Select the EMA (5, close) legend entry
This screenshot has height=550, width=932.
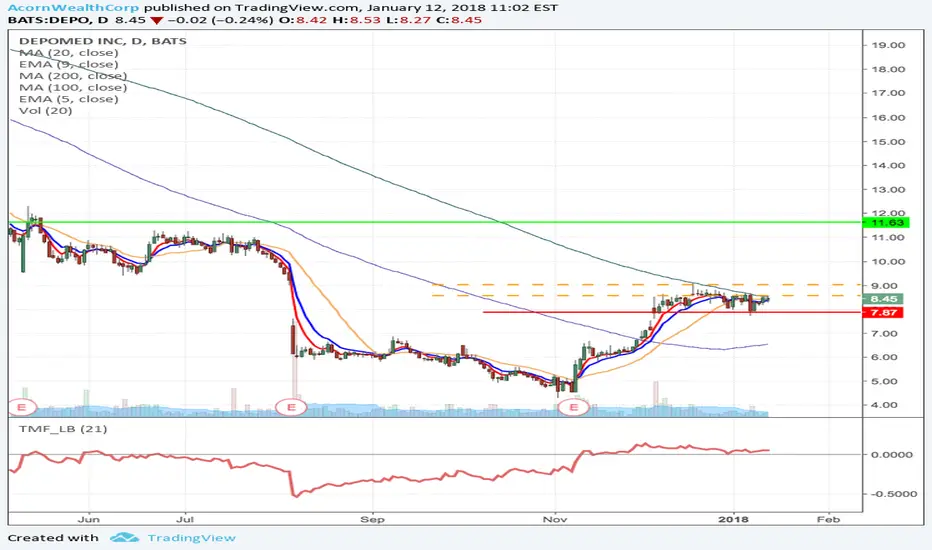(68, 99)
